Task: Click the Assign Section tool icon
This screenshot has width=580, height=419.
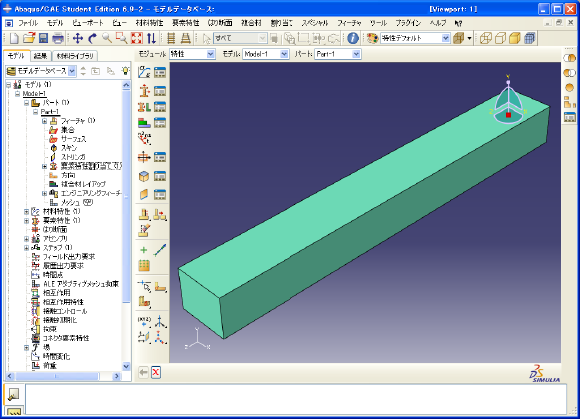Action: [x=144, y=107]
